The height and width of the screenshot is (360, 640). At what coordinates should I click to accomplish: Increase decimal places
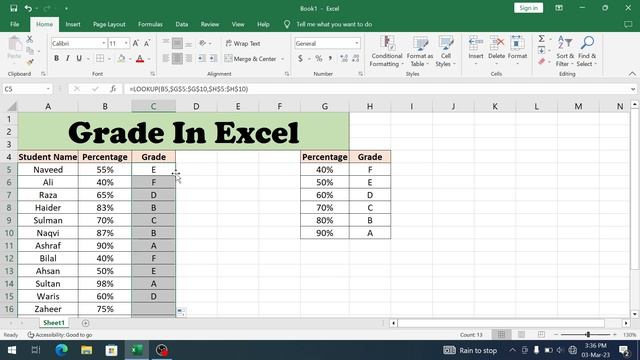click(344, 58)
